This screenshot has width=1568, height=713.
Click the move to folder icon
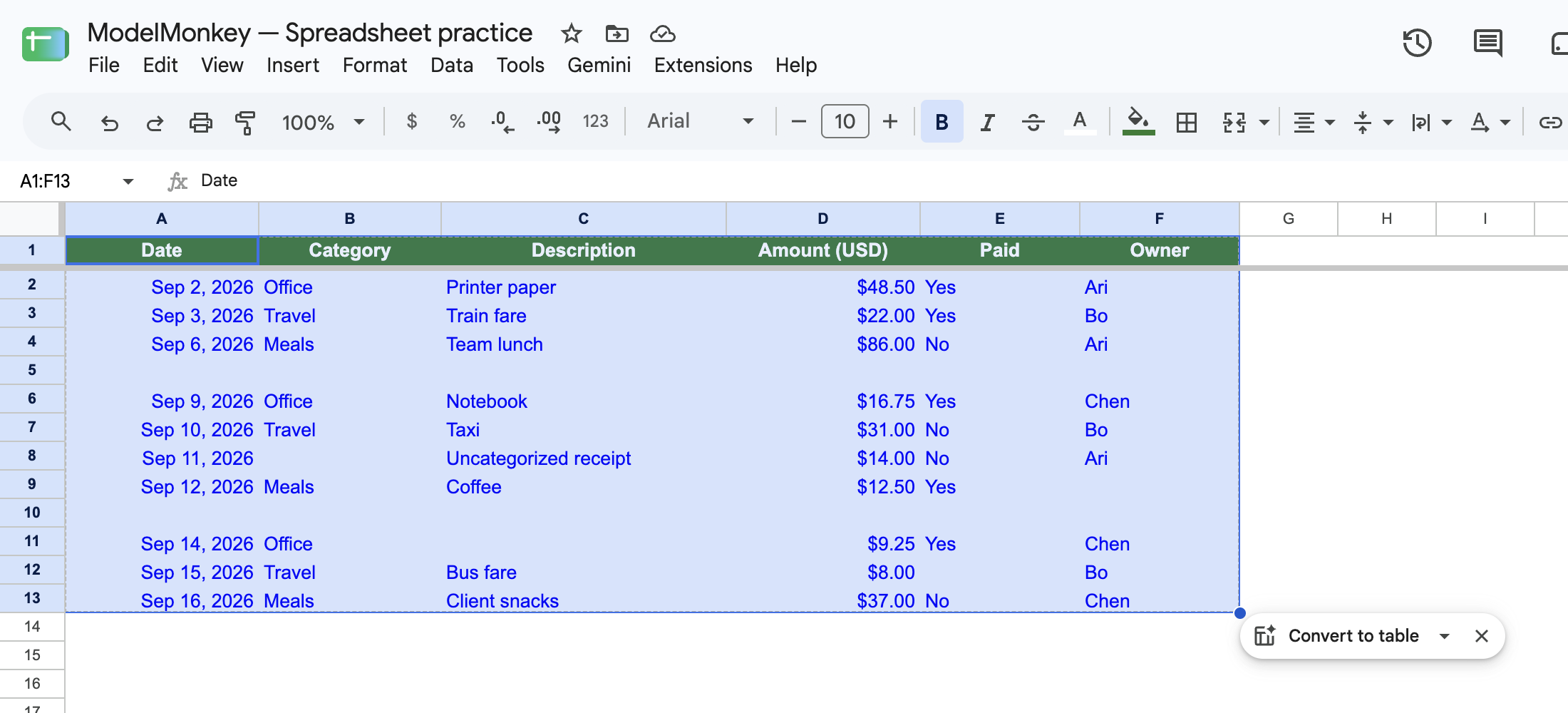617,34
